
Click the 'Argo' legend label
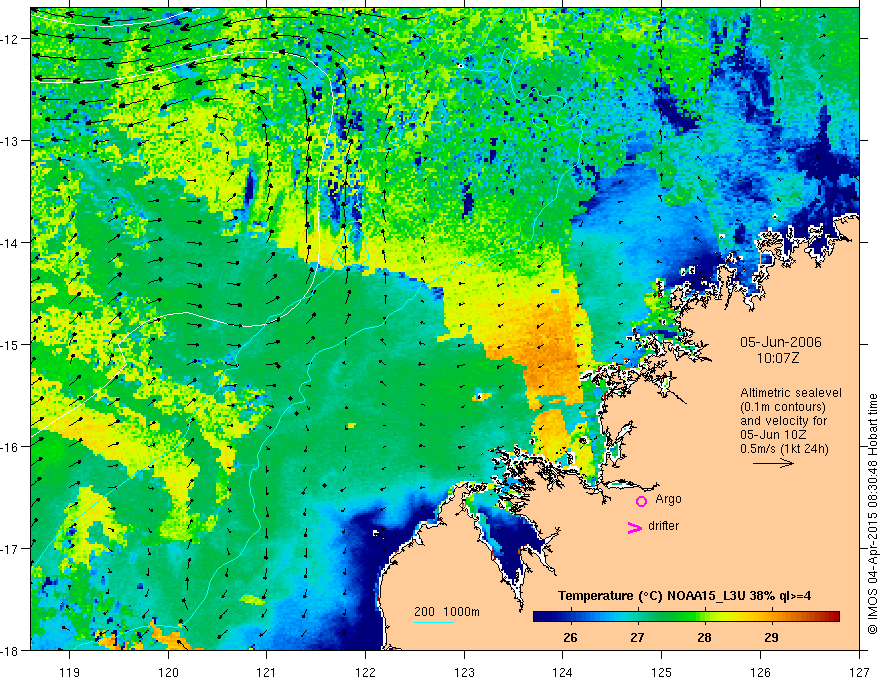click(x=668, y=499)
